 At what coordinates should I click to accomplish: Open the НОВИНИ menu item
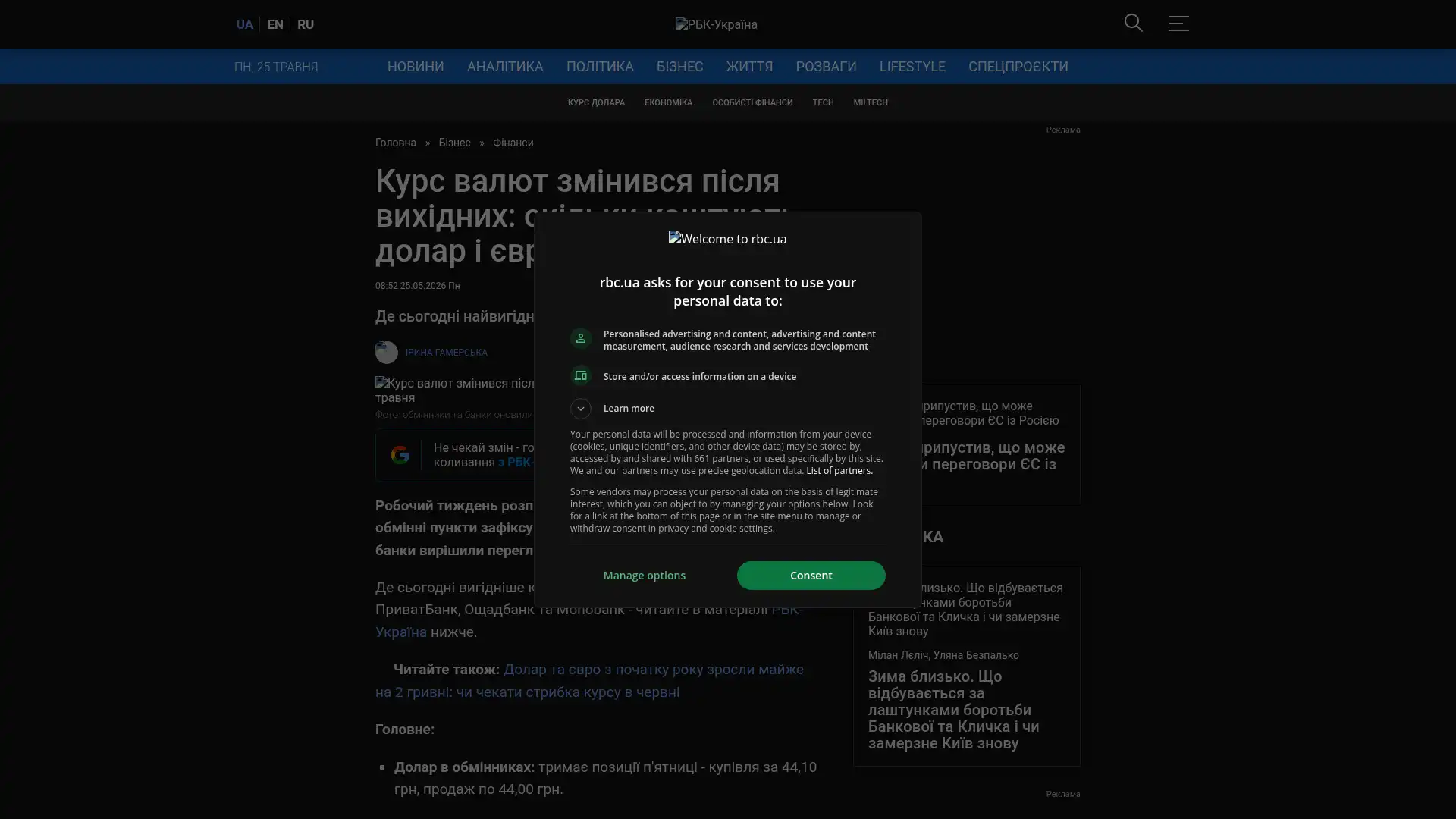pyautogui.click(x=416, y=67)
